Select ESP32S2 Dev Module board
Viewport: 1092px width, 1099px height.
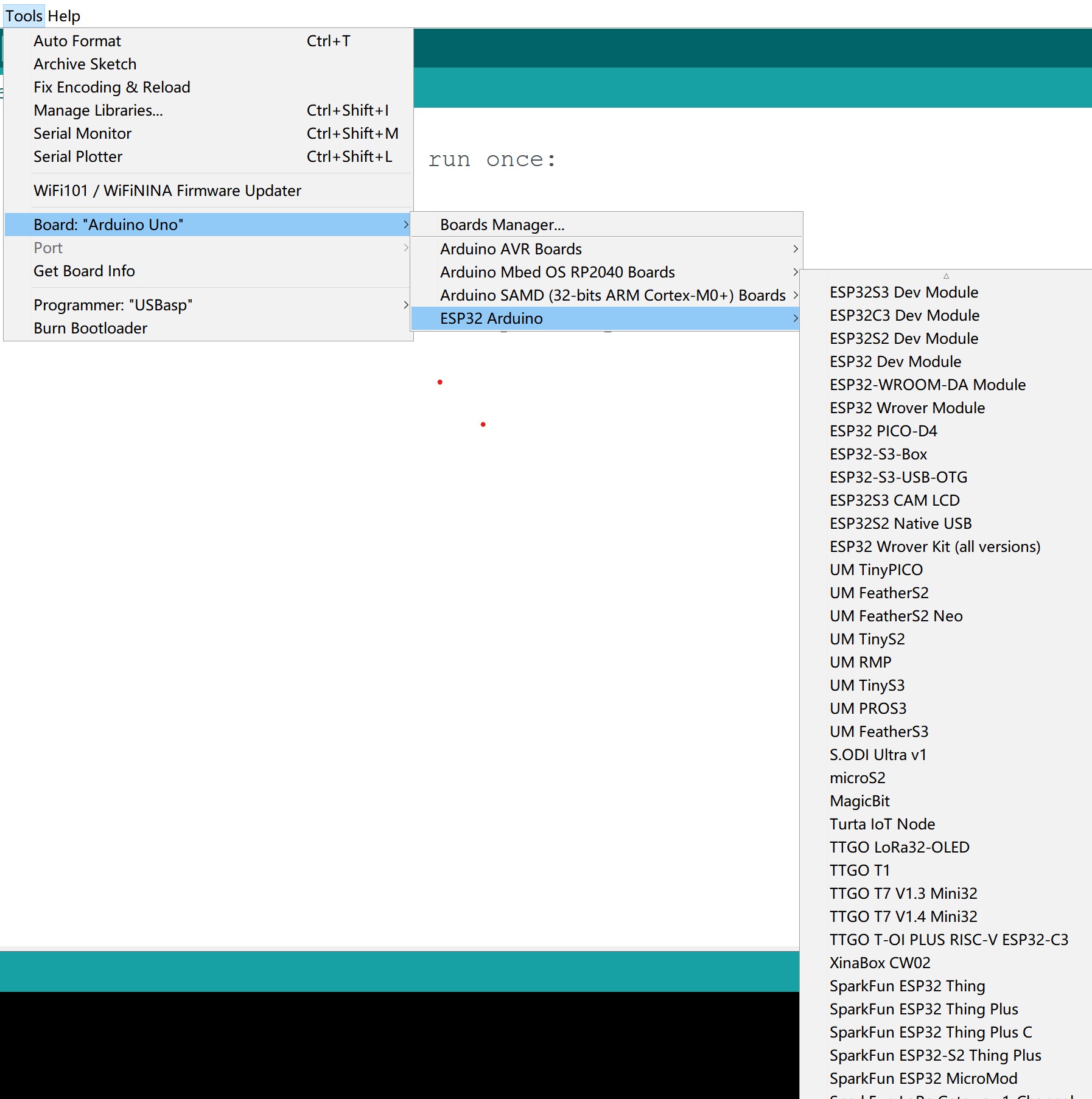click(946, 338)
